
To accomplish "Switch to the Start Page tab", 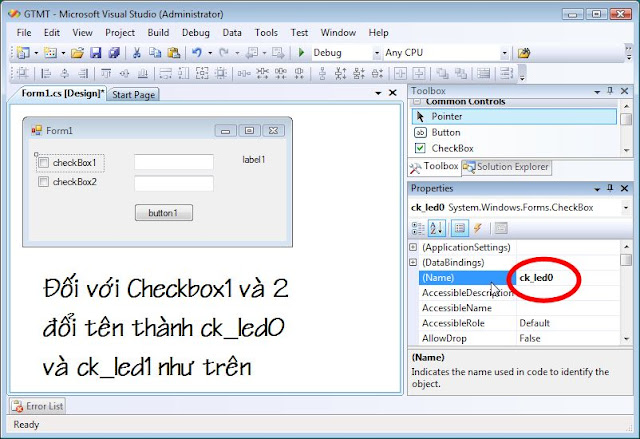I will 133,95.
